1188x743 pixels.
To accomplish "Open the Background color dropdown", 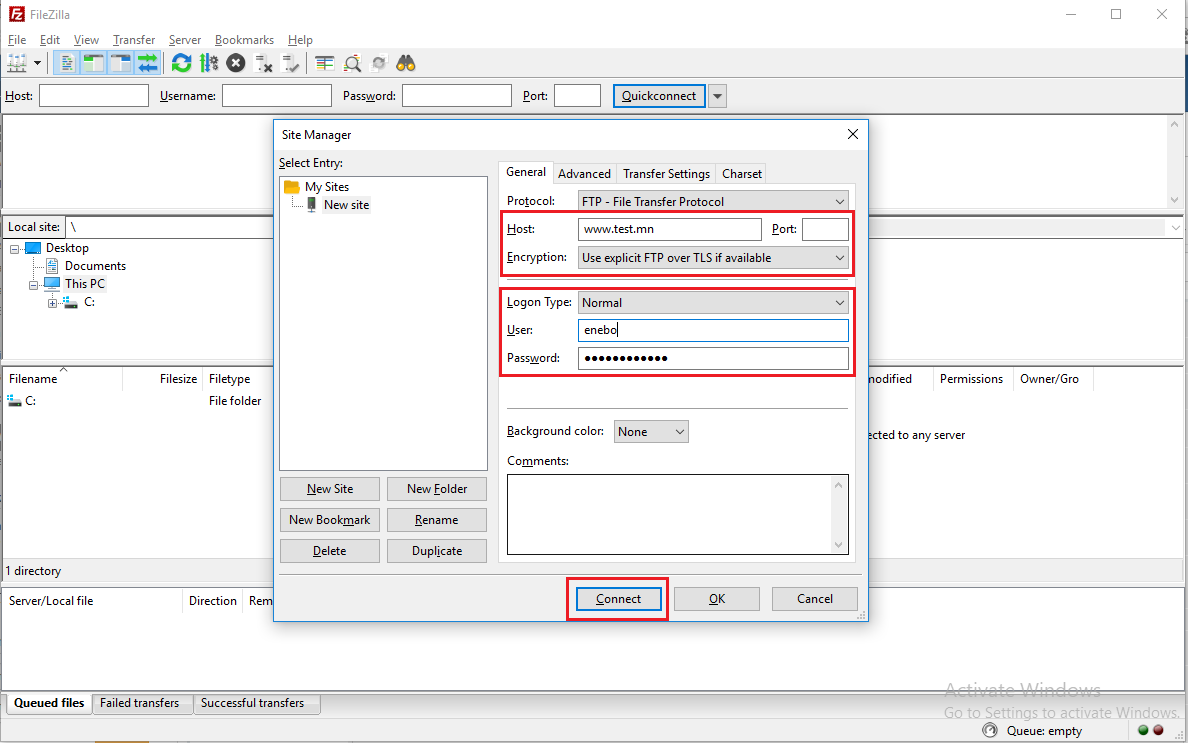I will (x=651, y=432).
